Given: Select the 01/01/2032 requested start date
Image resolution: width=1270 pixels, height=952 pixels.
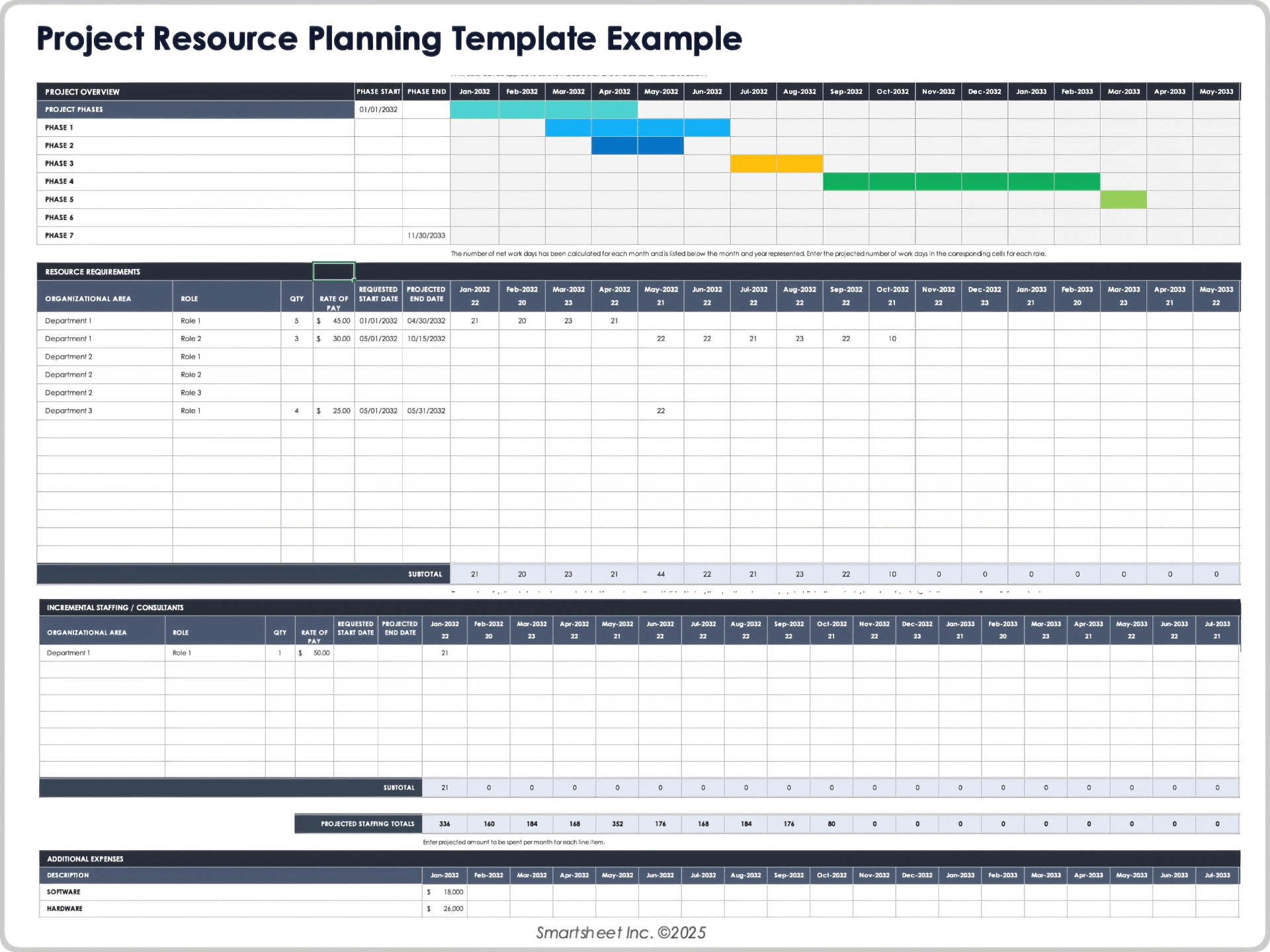Looking at the screenshot, I should pyautogui.click(x=378, y=321).
